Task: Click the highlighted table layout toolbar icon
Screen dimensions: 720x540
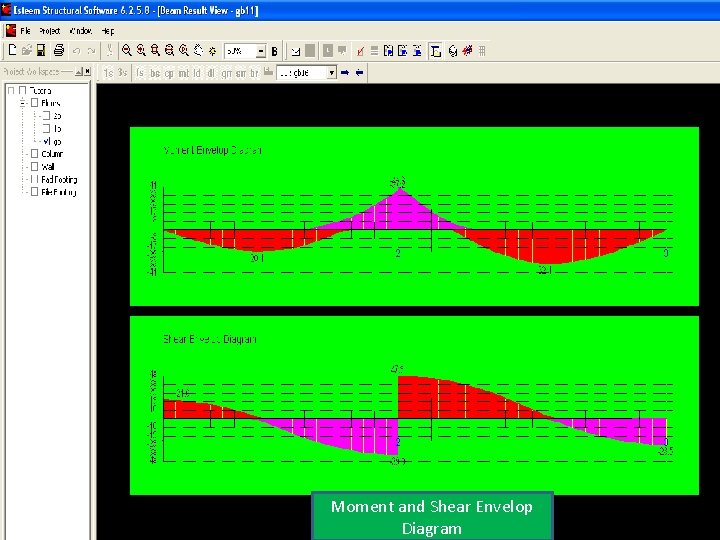Action: [435, 51]
